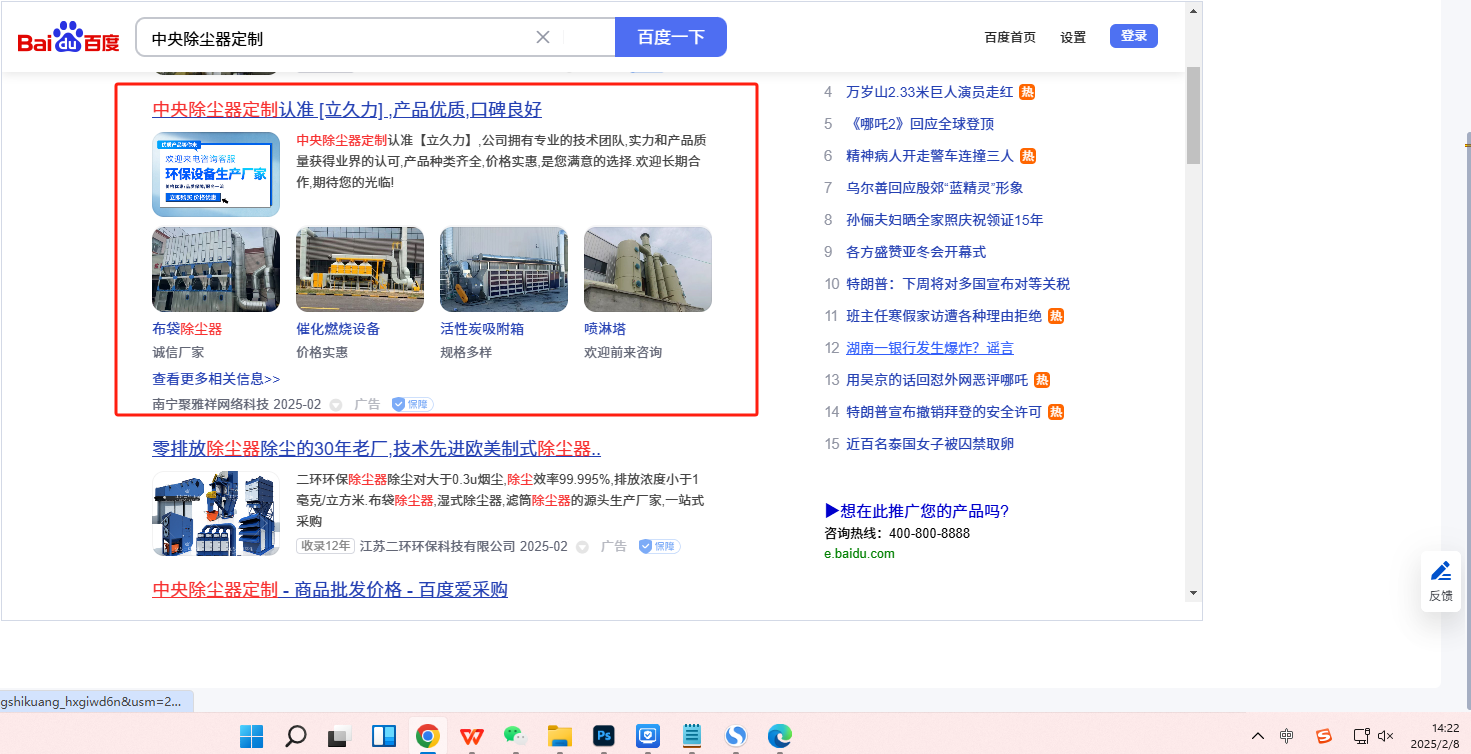Toggle the Chinese input mode indicator in tray

[1287, 736]
